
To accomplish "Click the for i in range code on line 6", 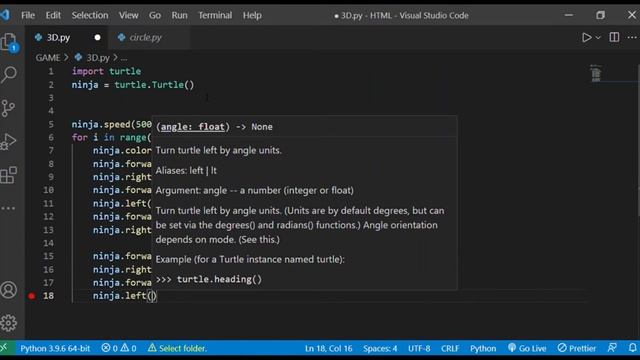I will pyautogui.click(x=111, y=138).
